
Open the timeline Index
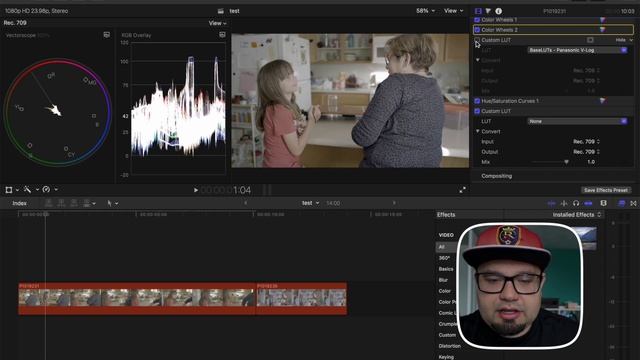click(19, 203)
